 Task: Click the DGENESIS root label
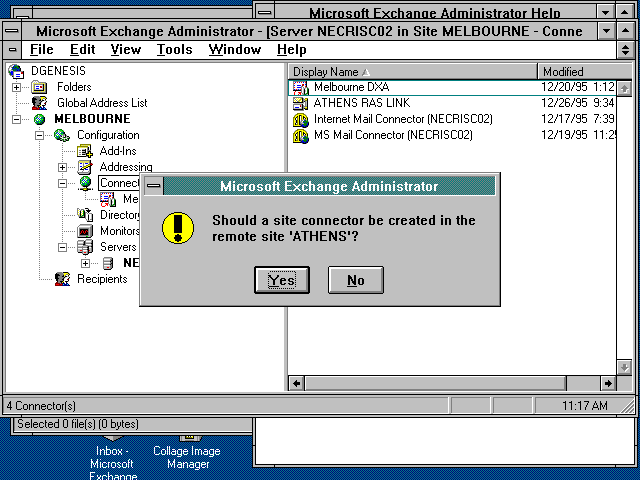pyautogui.click(x=58, y=71)
